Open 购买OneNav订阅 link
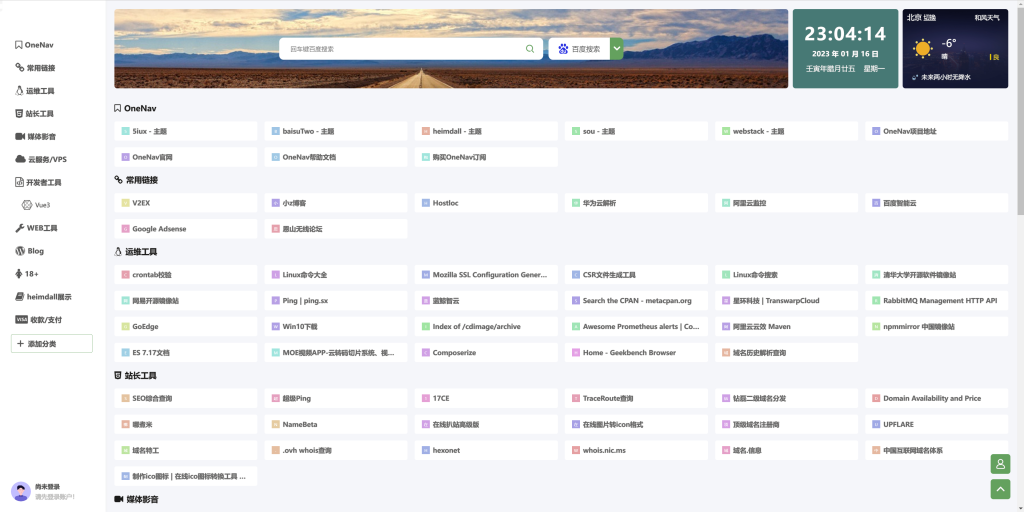 (x=486, y=157)
